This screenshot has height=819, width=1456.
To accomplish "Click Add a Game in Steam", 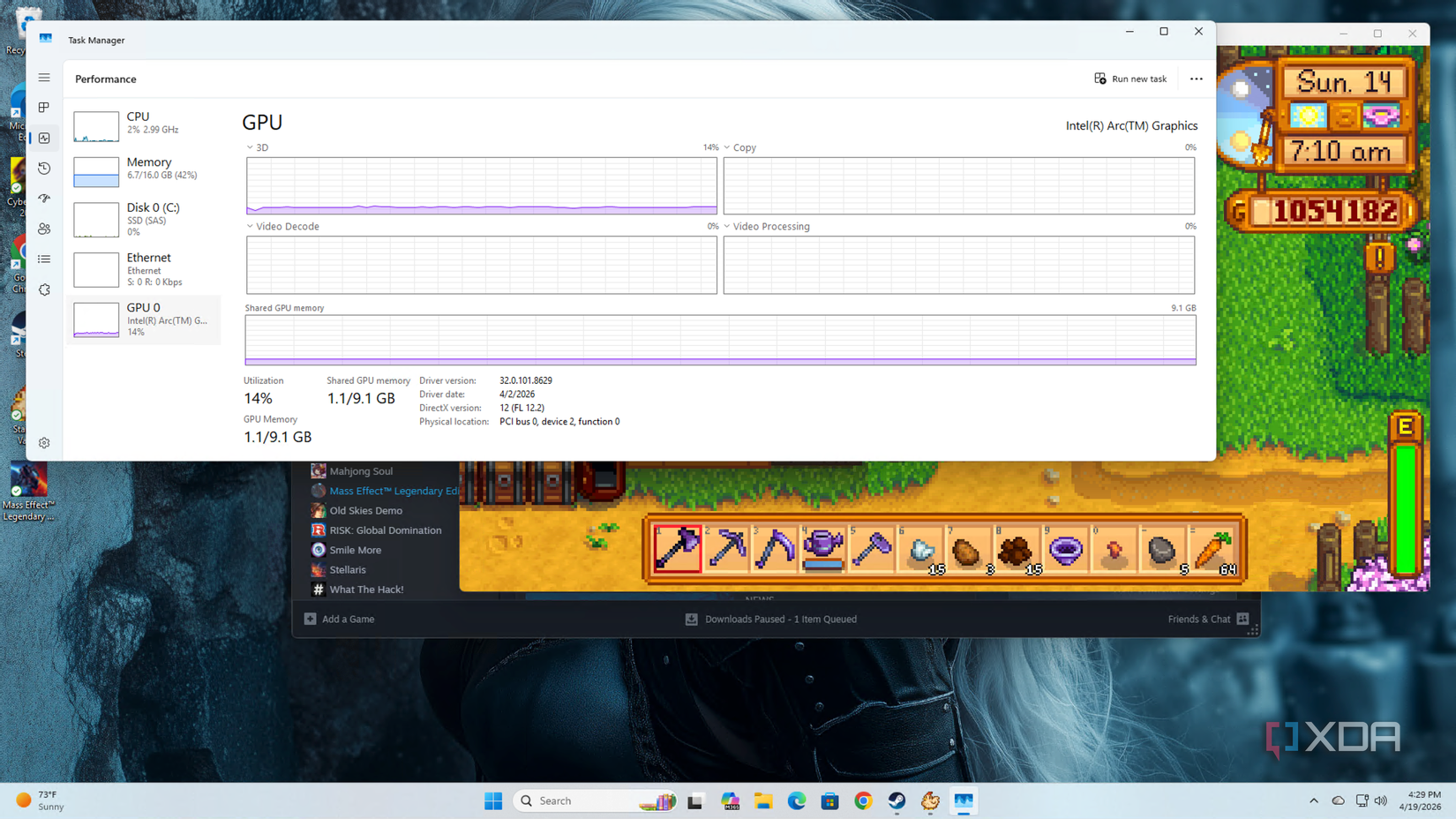I will pos(340,620).
